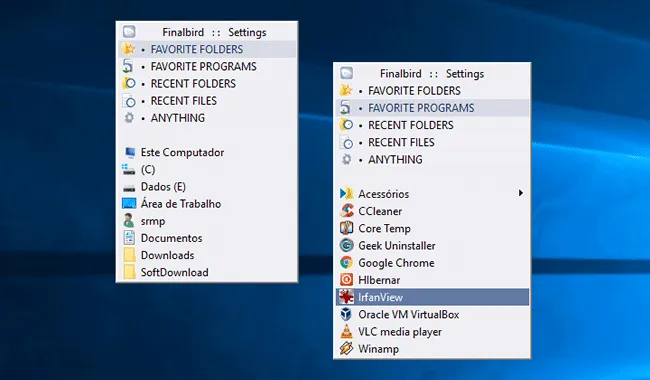Open the Documentos entry
This screenshot has width=650, height=380.
(x=207, y=238)
